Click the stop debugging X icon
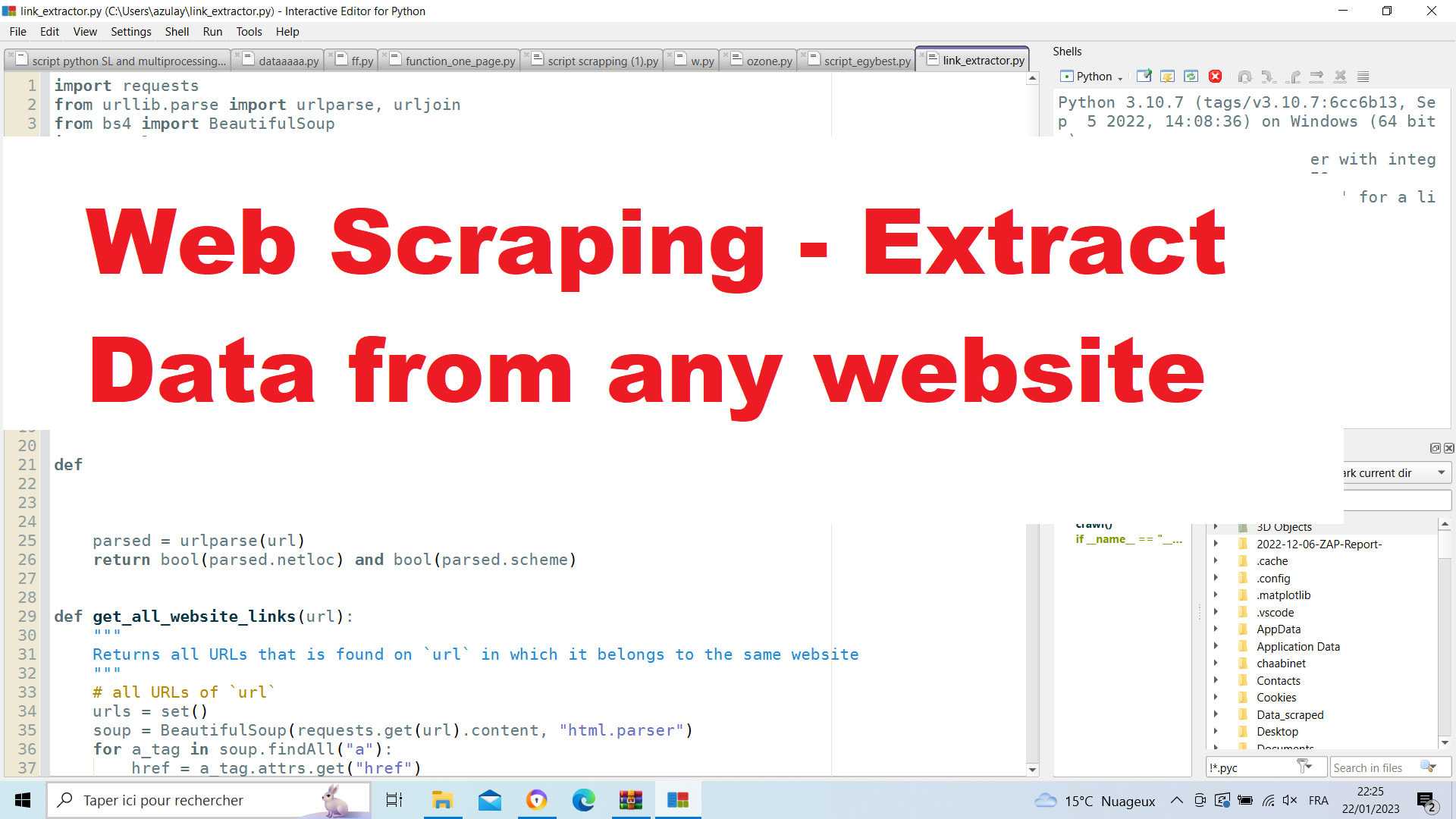 pyautogui.click(x=1340, y=77)
